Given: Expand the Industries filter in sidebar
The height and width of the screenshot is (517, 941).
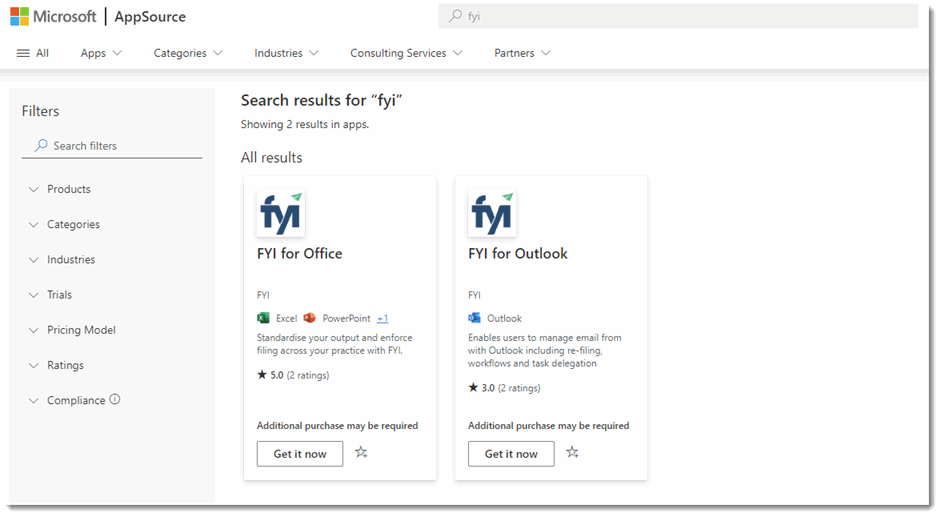Looking at the screenshot, I should pyautogui.click(x=62, y=260).
